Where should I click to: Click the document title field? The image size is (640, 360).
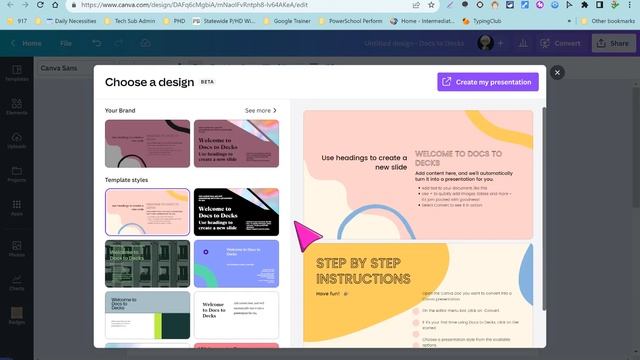tap(414, 43)
